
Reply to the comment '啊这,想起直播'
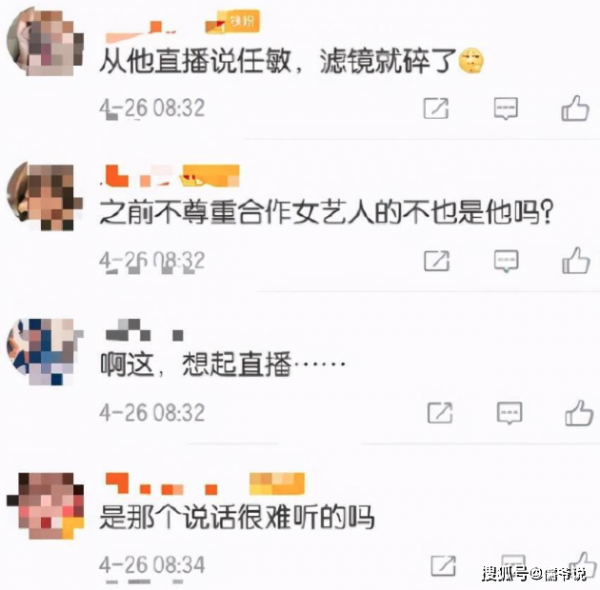click(509, 413)
